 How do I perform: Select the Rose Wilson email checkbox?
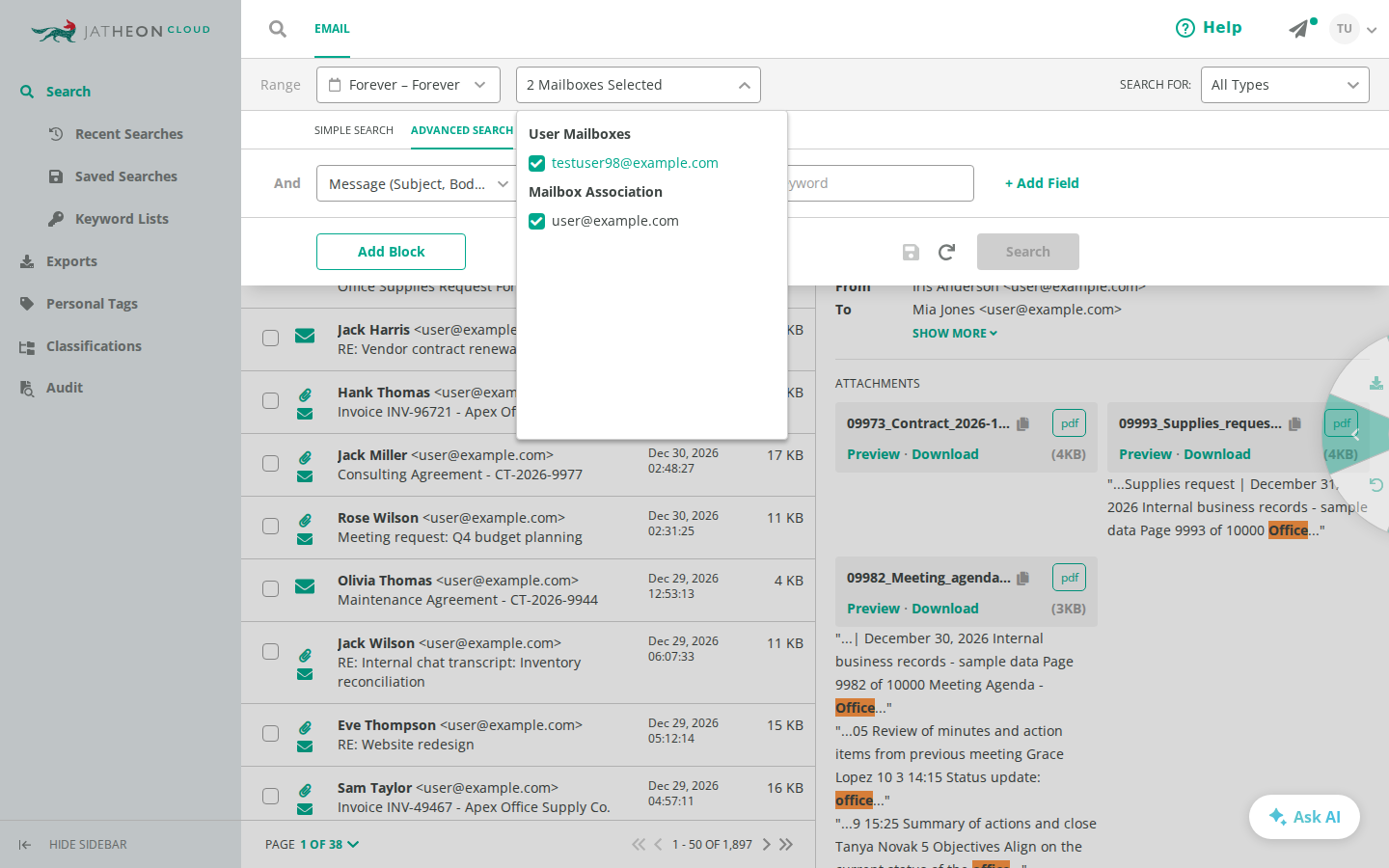(271, 526)
